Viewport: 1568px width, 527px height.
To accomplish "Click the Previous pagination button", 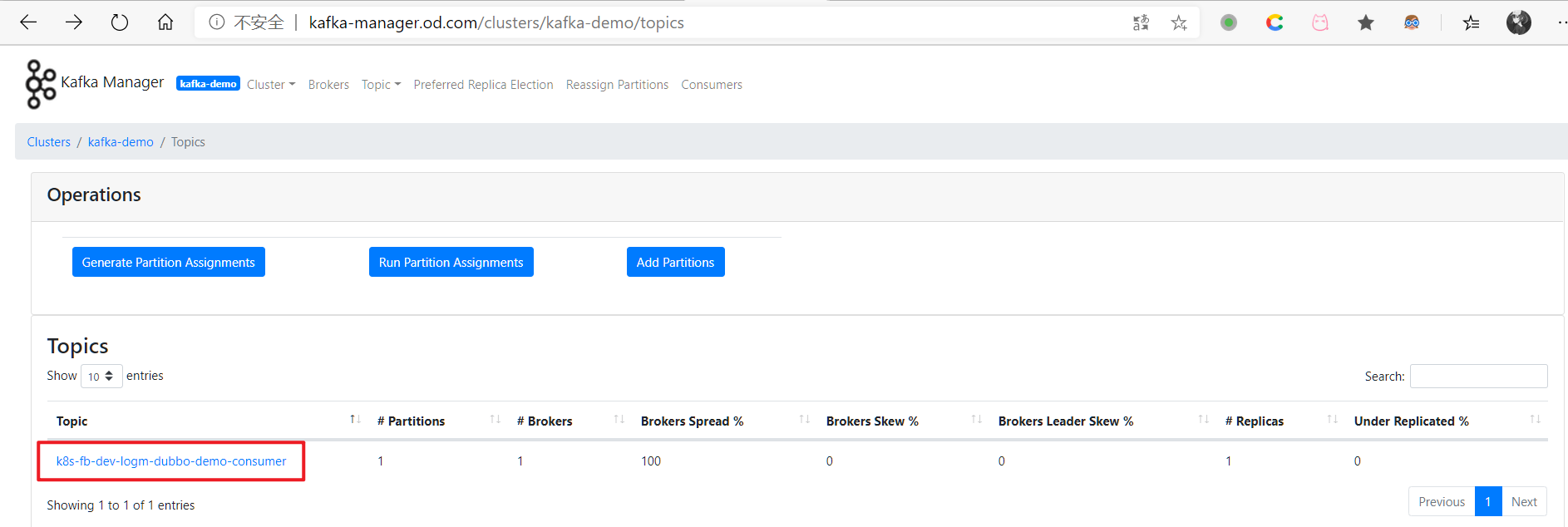I will click(1442, 501).
